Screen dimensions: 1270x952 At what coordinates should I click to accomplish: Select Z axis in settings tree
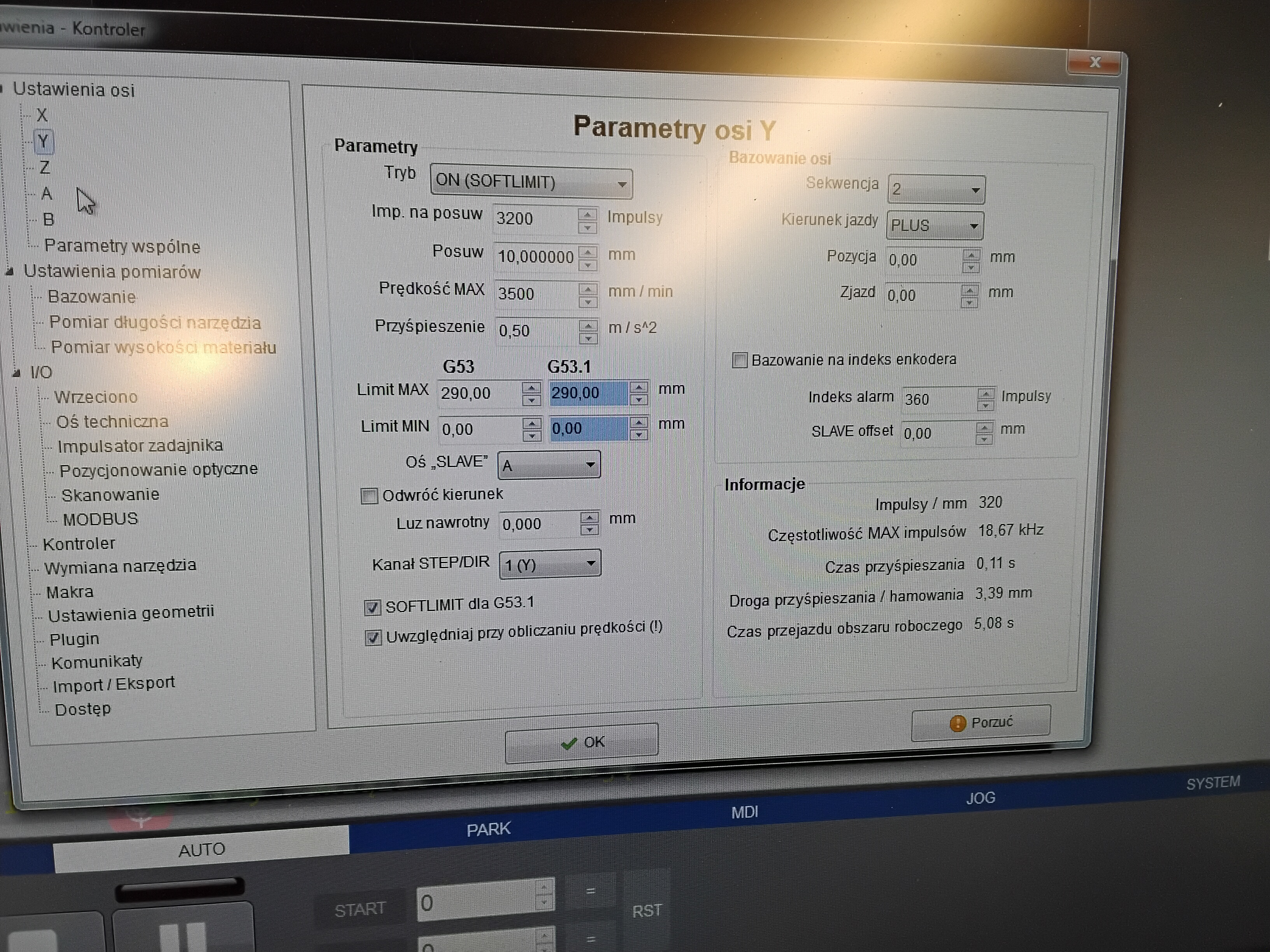pyautogui.click(x=44, y=168)
